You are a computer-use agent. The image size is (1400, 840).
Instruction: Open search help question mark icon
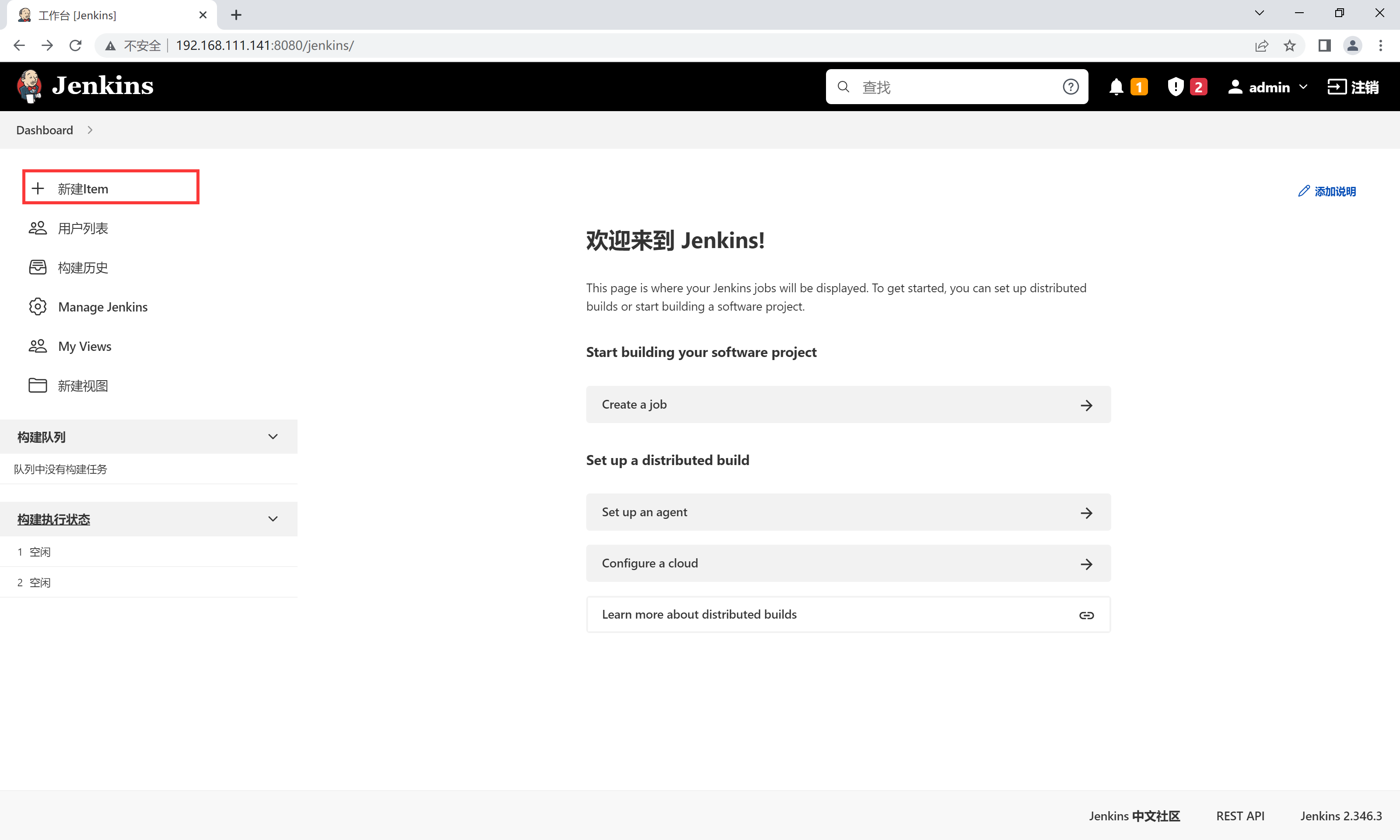(x=1070, y=87)
